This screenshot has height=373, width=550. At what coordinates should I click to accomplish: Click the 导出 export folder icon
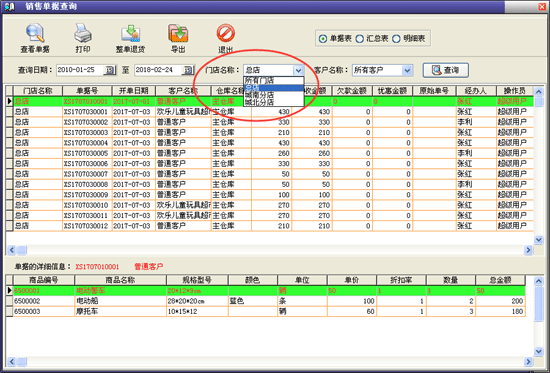[178, 33]
